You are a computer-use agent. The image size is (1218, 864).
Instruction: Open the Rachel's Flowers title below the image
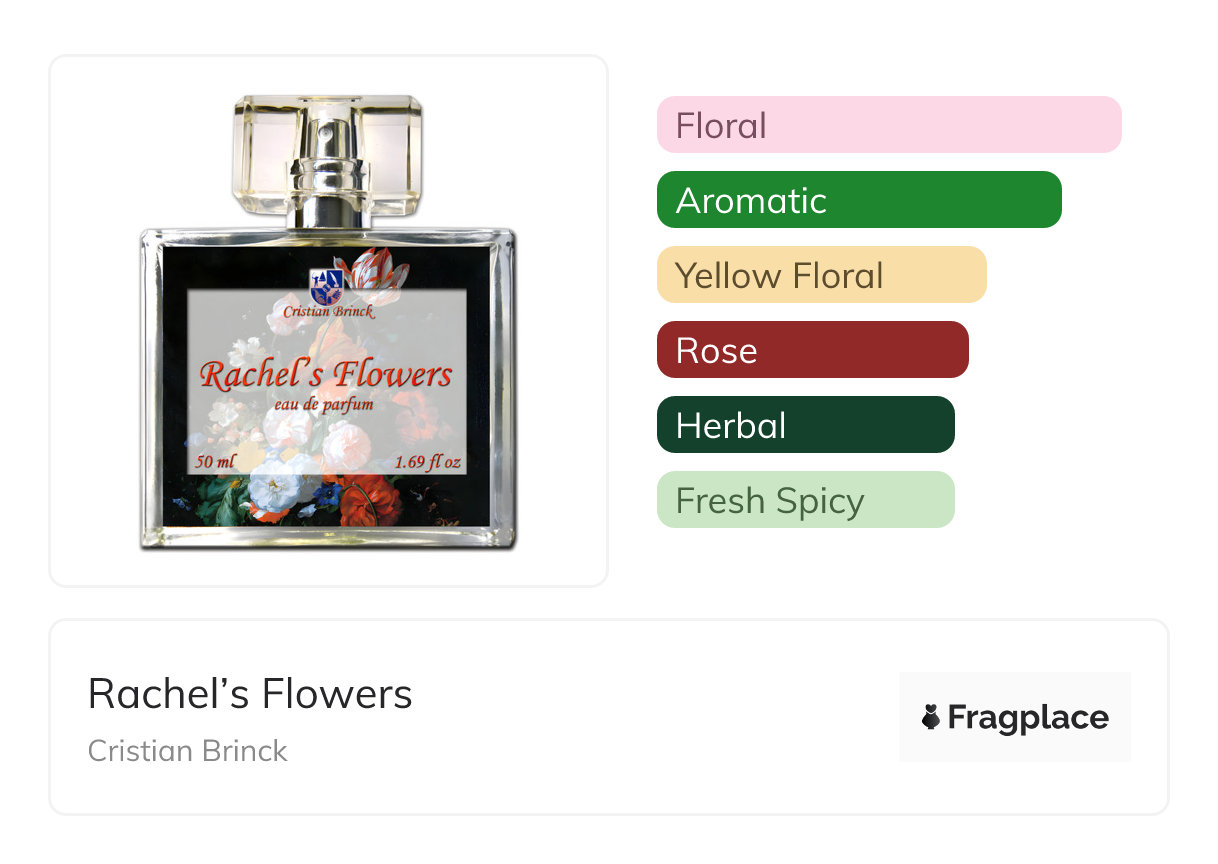coord(250,693)
